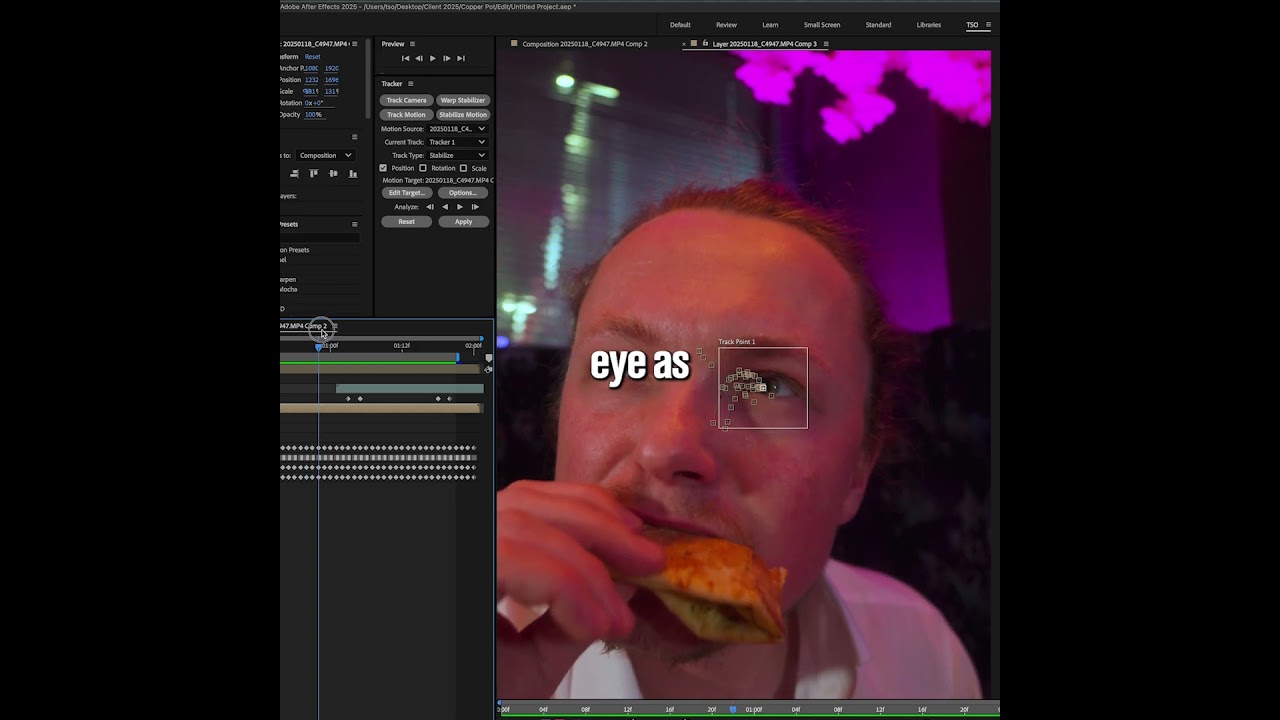Open the Align panel menu icon
Image resolution: width=1280 pixels, height=720 pixels.
pyautogui.click(x=354, y=137)
